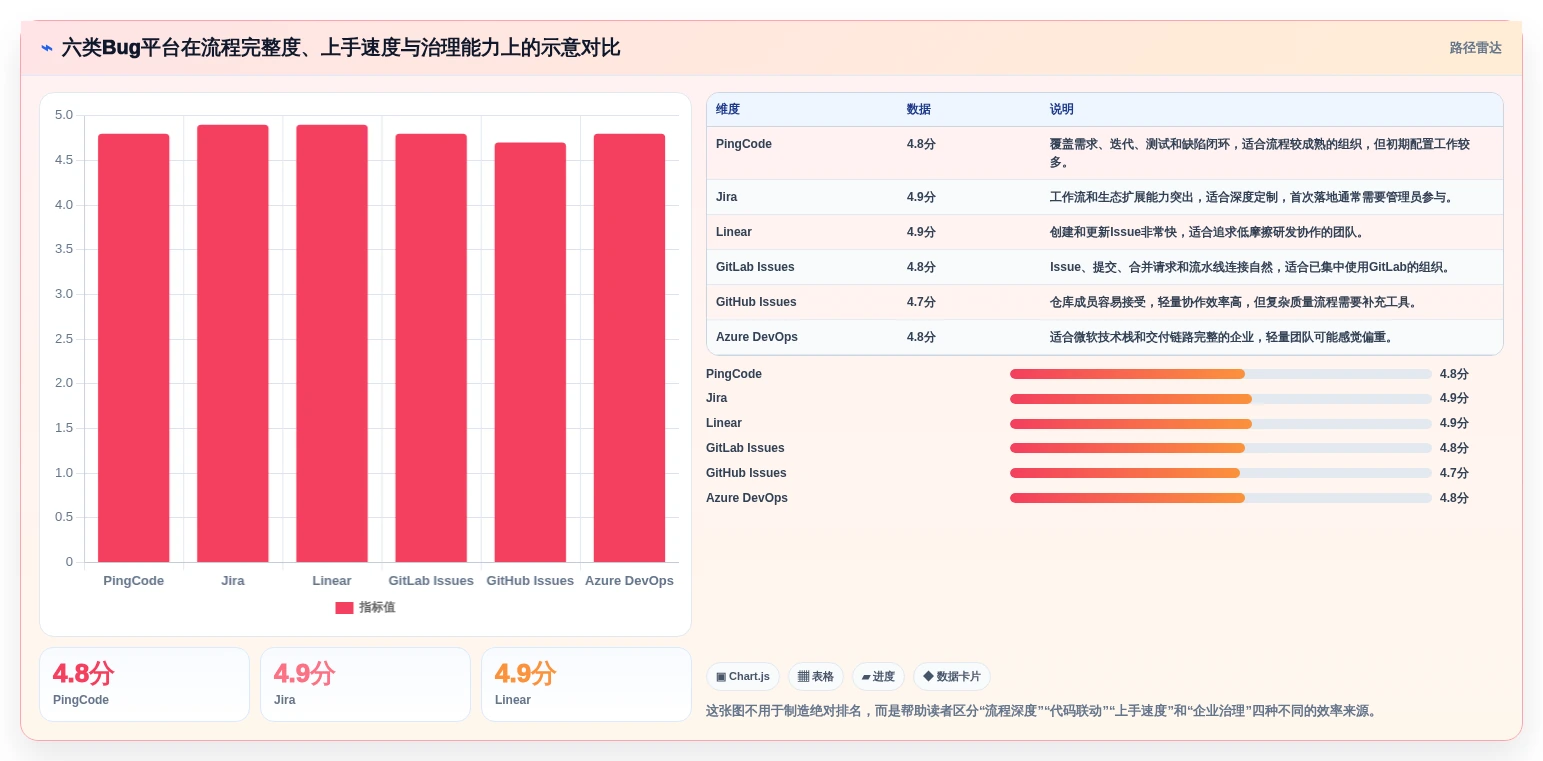Click the PingCode table row name
The width and height of the screenshot is (1543, 761).
744,144
